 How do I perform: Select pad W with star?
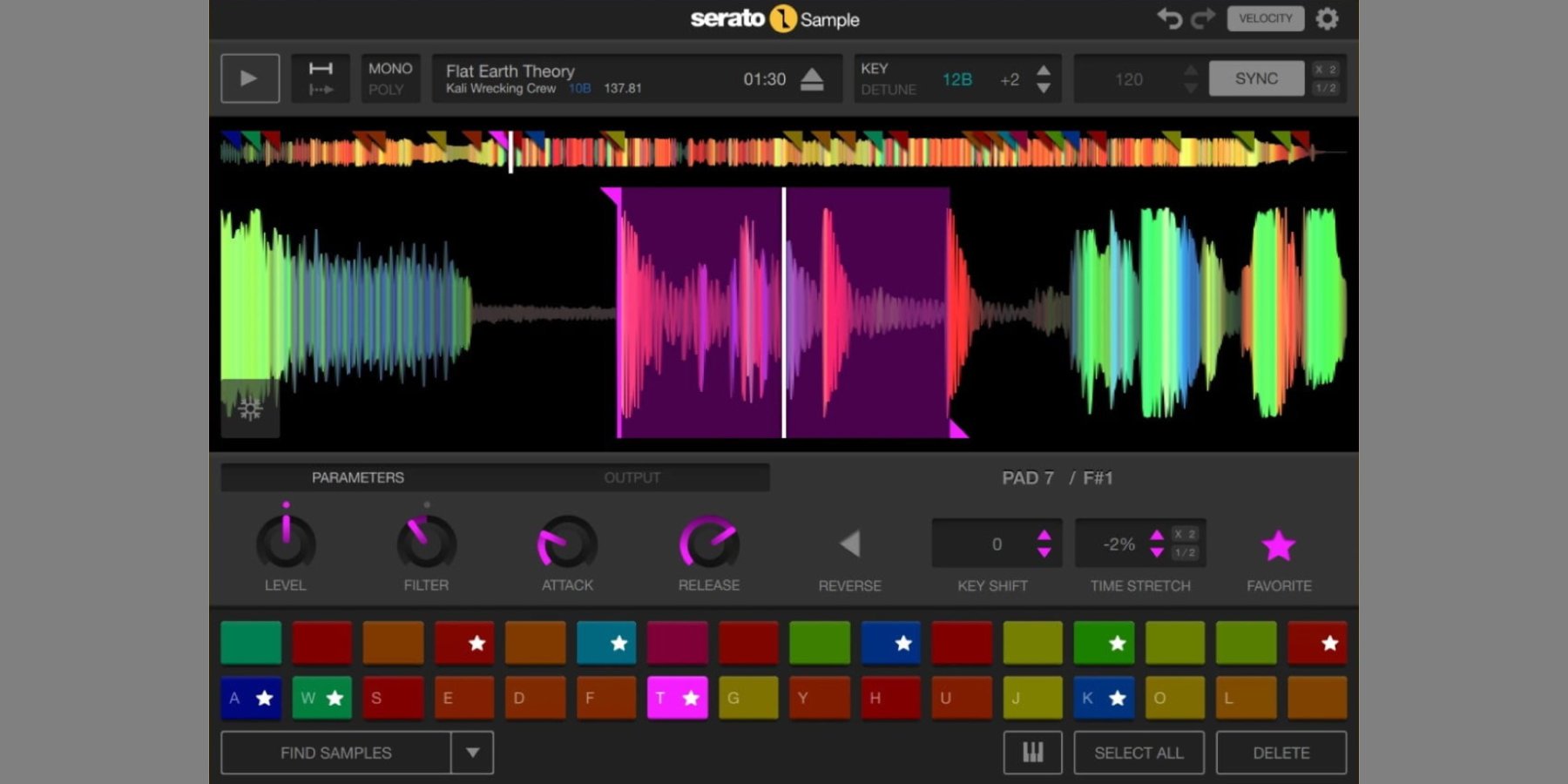322,698
